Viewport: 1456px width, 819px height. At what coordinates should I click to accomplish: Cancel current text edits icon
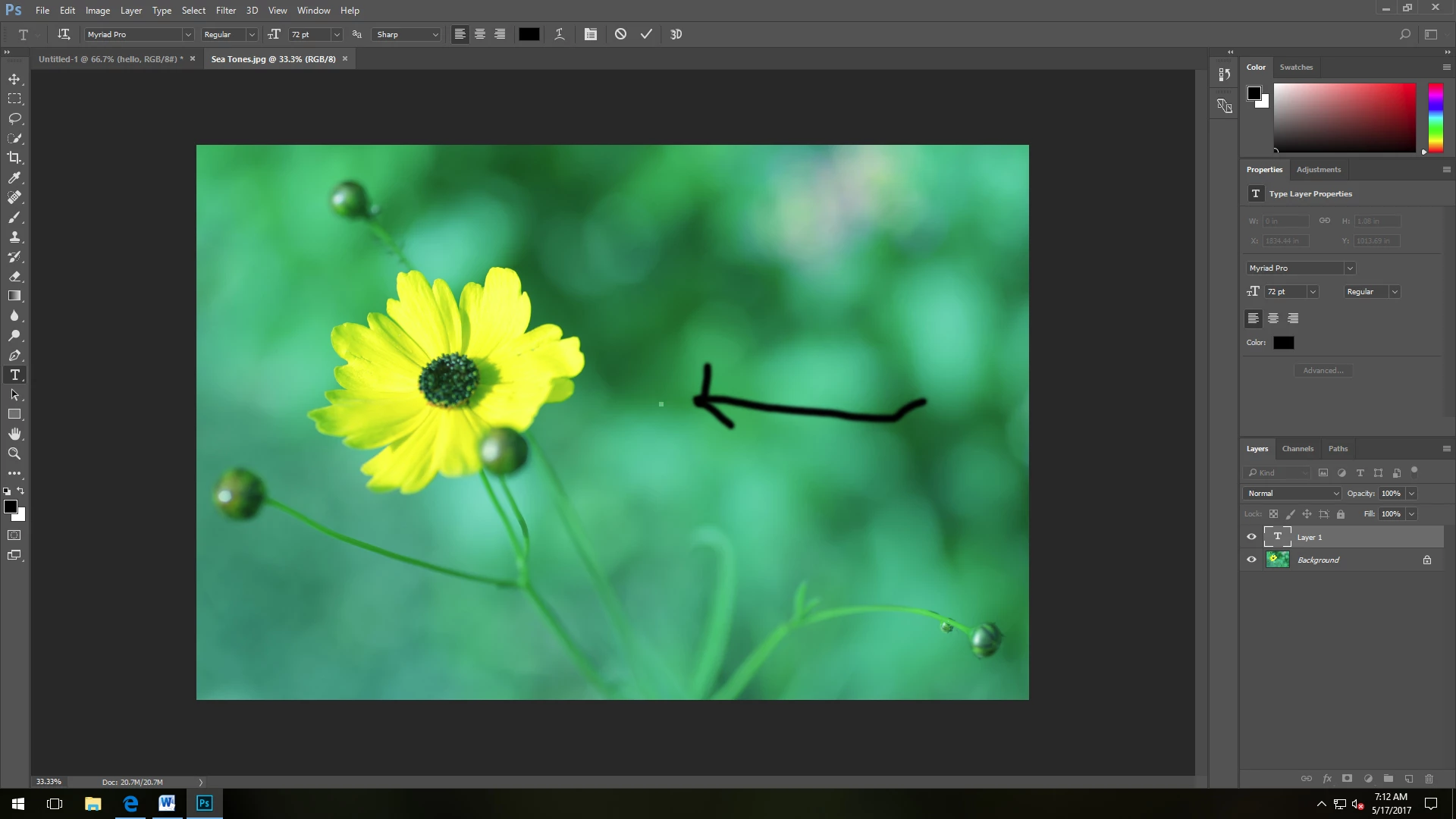tap(620, 34)
